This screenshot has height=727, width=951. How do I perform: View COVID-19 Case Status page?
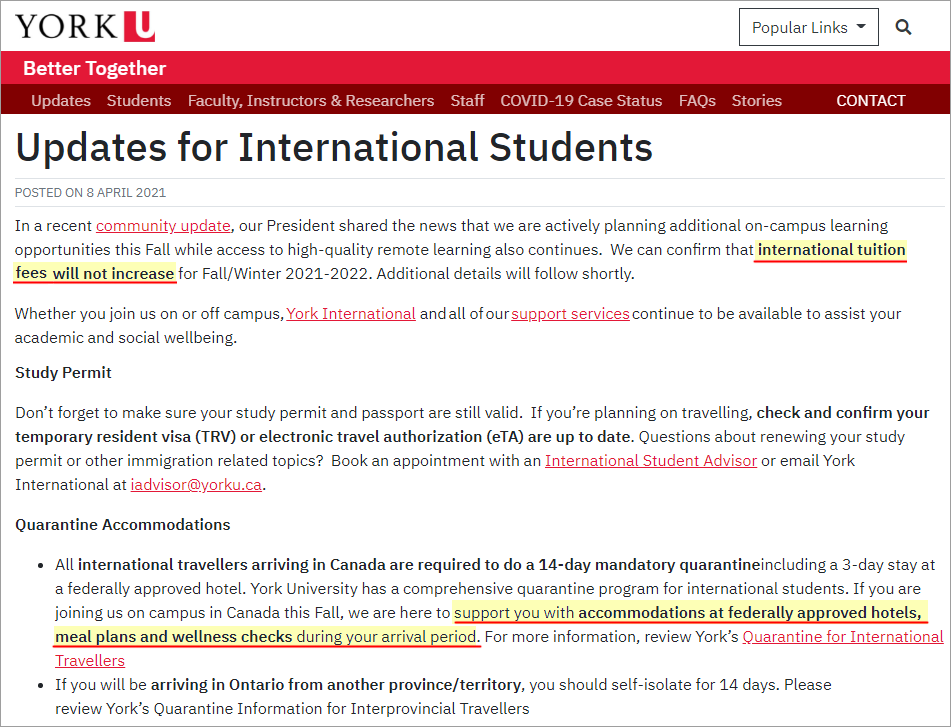click(581, 101)
